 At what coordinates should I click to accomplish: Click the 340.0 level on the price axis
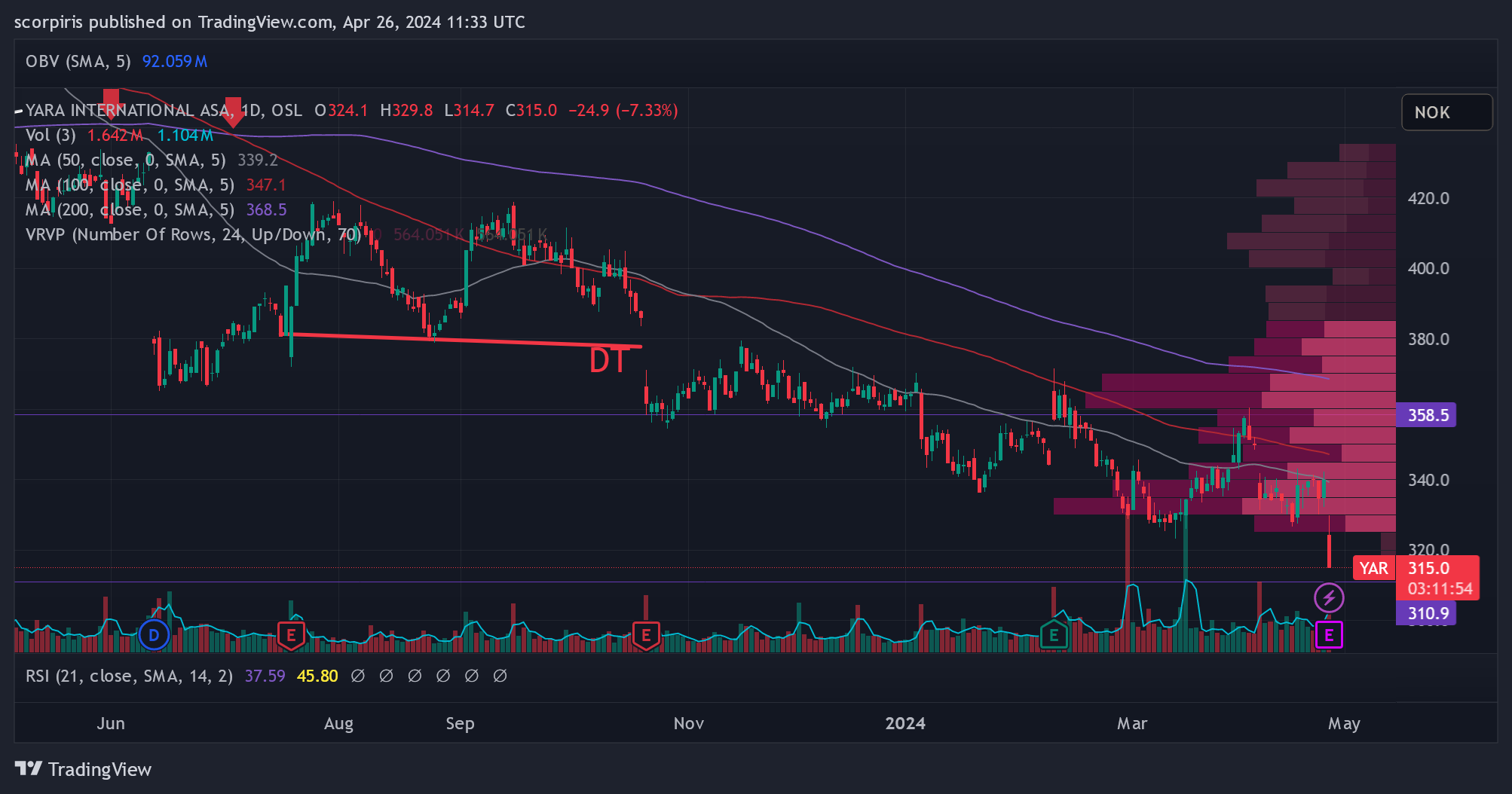1428,480
